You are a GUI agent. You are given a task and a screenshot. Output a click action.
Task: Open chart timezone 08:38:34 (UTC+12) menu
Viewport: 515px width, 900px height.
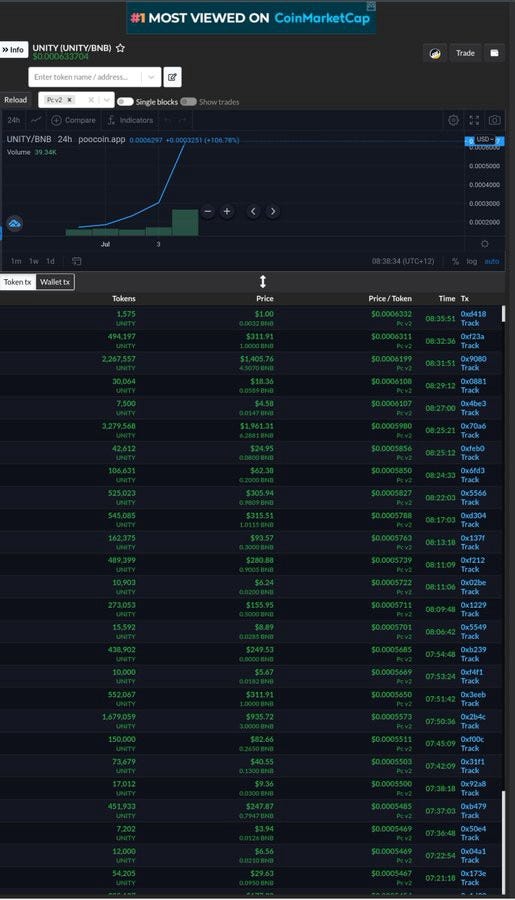click(403, 261)
